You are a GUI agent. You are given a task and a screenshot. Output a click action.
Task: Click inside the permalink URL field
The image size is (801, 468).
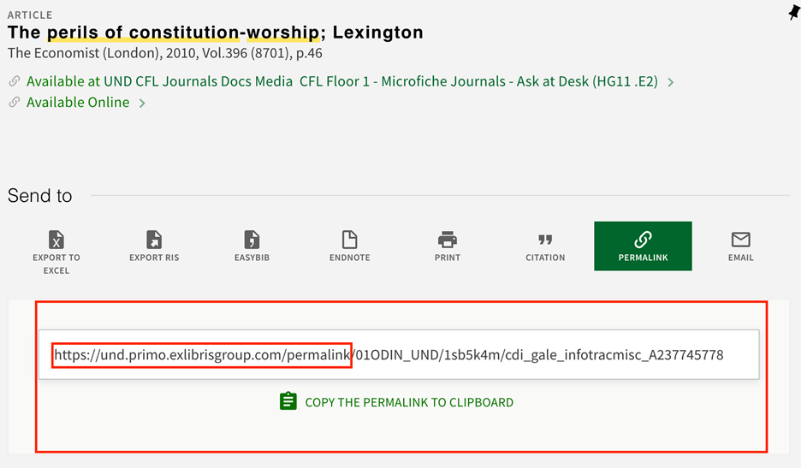coord(399,355)
